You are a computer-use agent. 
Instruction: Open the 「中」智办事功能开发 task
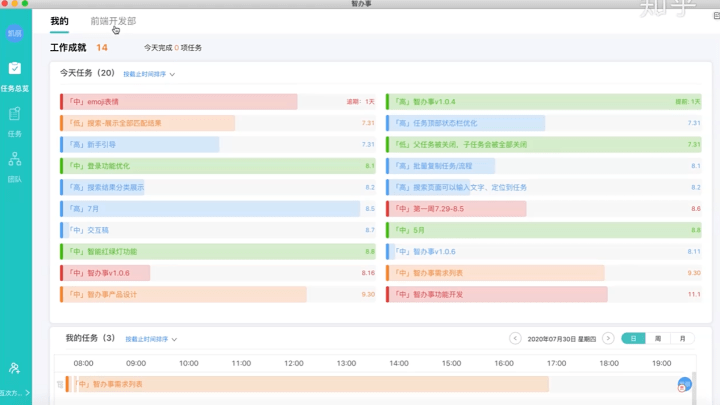coord(497,295)
